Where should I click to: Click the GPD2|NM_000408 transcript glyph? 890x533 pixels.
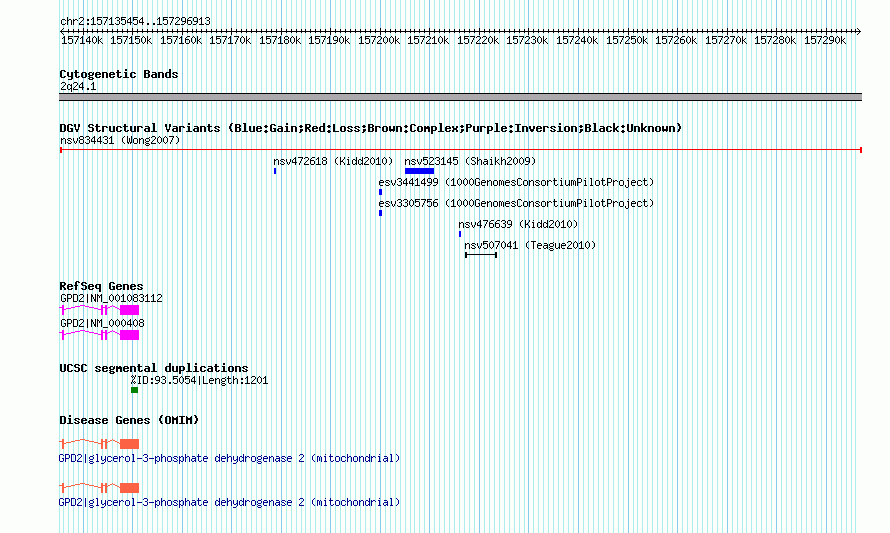coord(99,335)
